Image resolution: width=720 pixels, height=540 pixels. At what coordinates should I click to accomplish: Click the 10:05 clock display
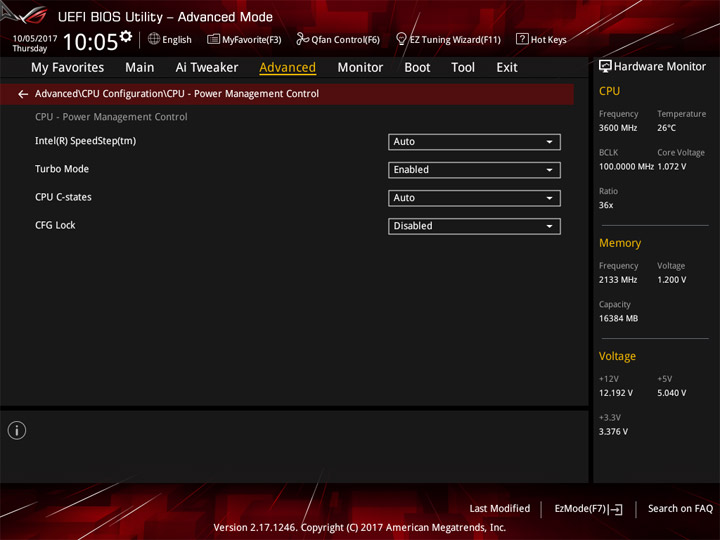90,42
